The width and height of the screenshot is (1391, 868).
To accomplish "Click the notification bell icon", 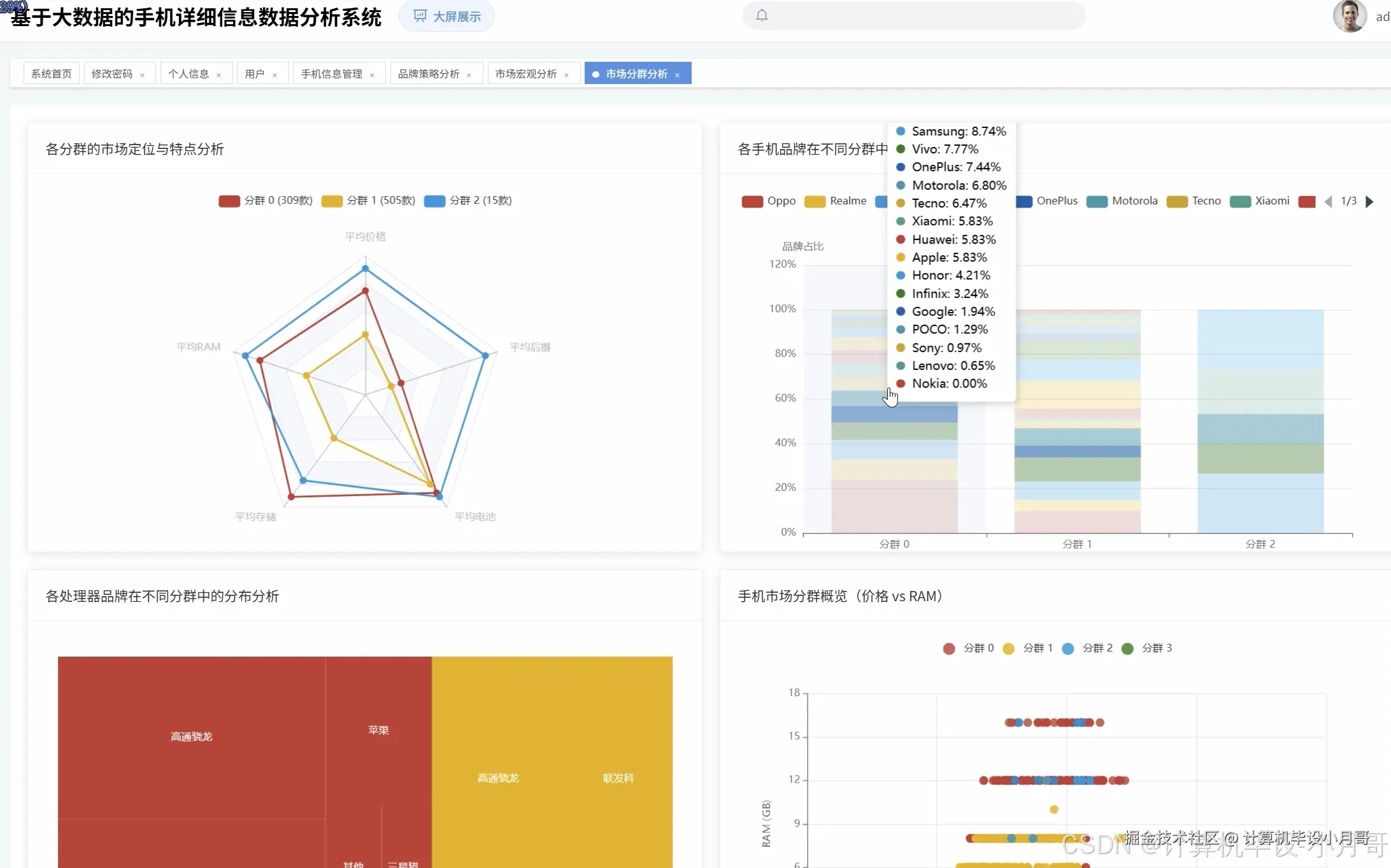I will click(x=762, y=15).
